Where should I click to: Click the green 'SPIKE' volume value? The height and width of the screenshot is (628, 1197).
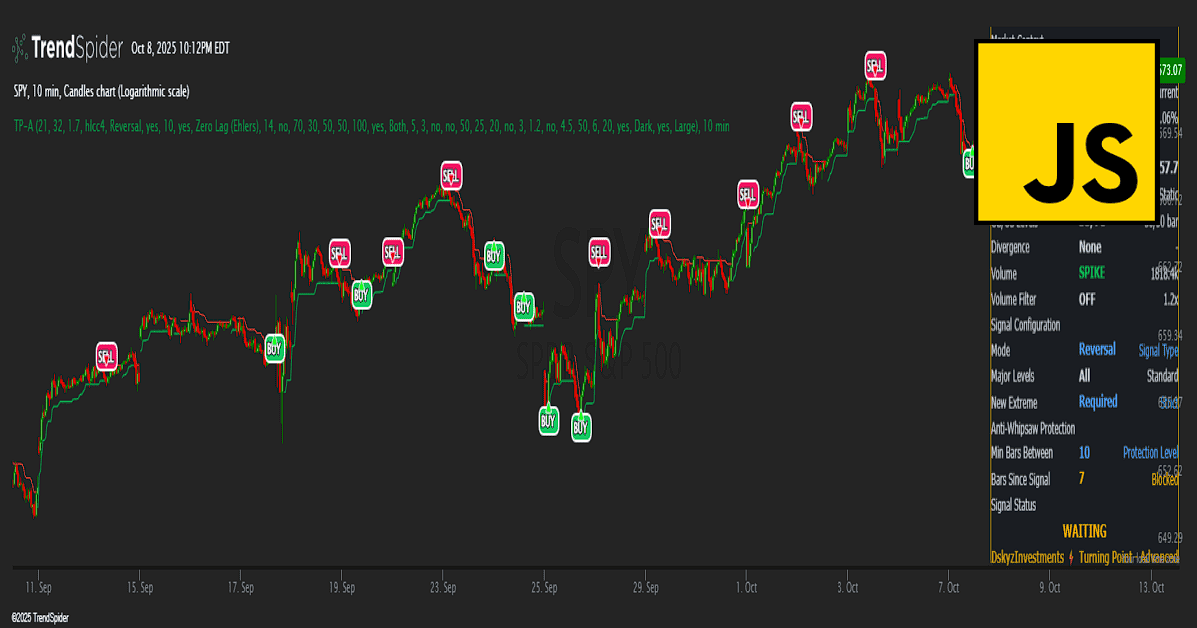coord(1092,272)
